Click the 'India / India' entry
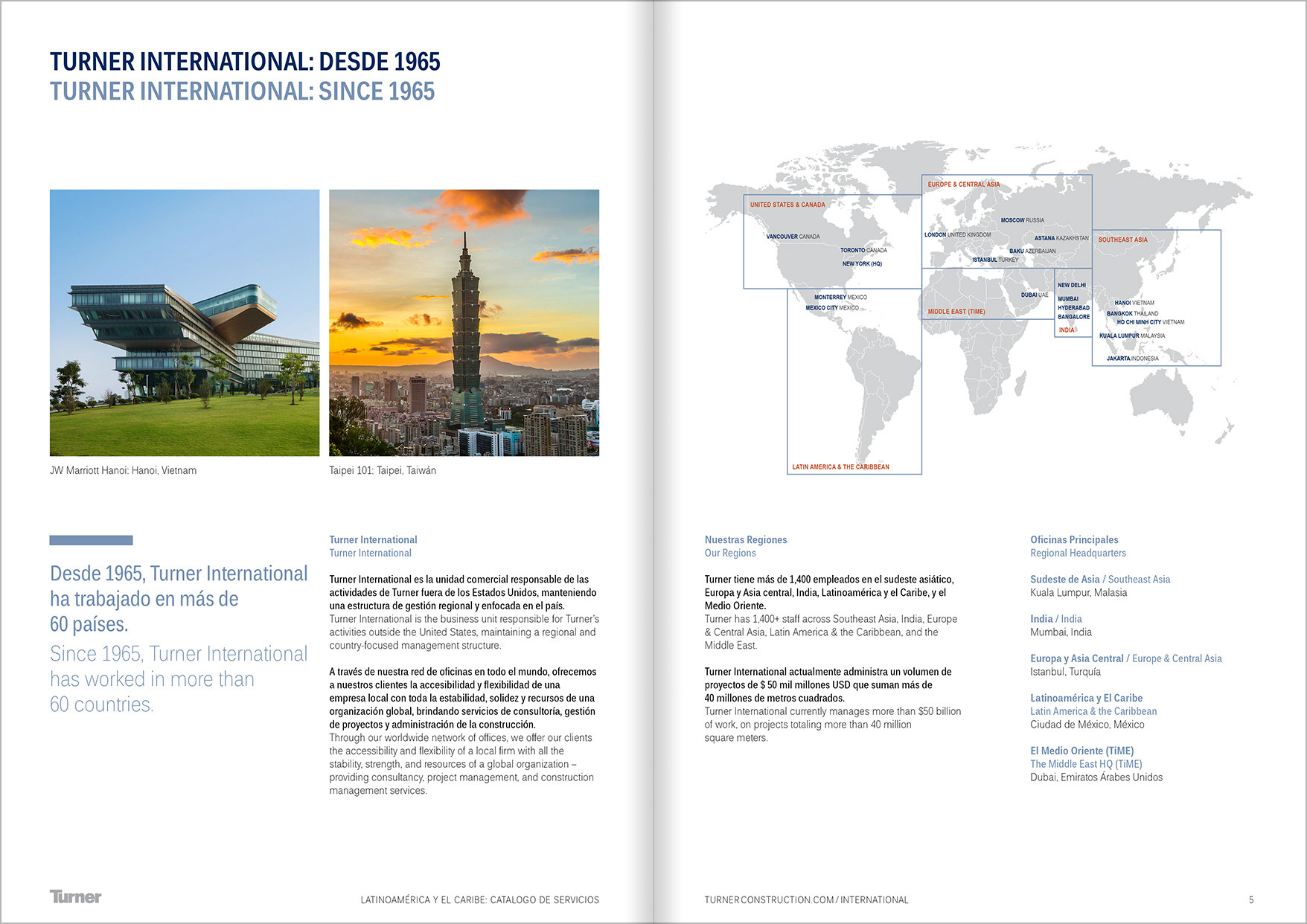The width and height of the screenshot is (1307, 924). (x=1056, y=619)
